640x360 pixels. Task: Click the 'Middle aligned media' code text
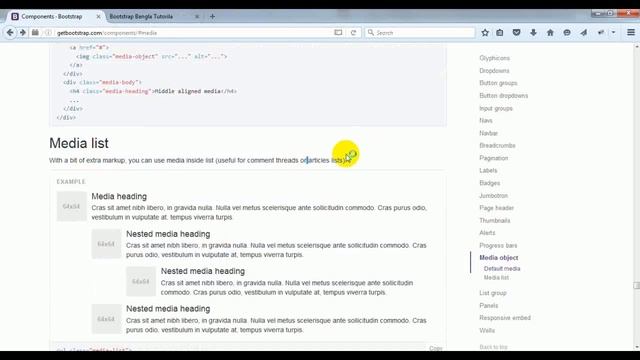coord(188,91)
